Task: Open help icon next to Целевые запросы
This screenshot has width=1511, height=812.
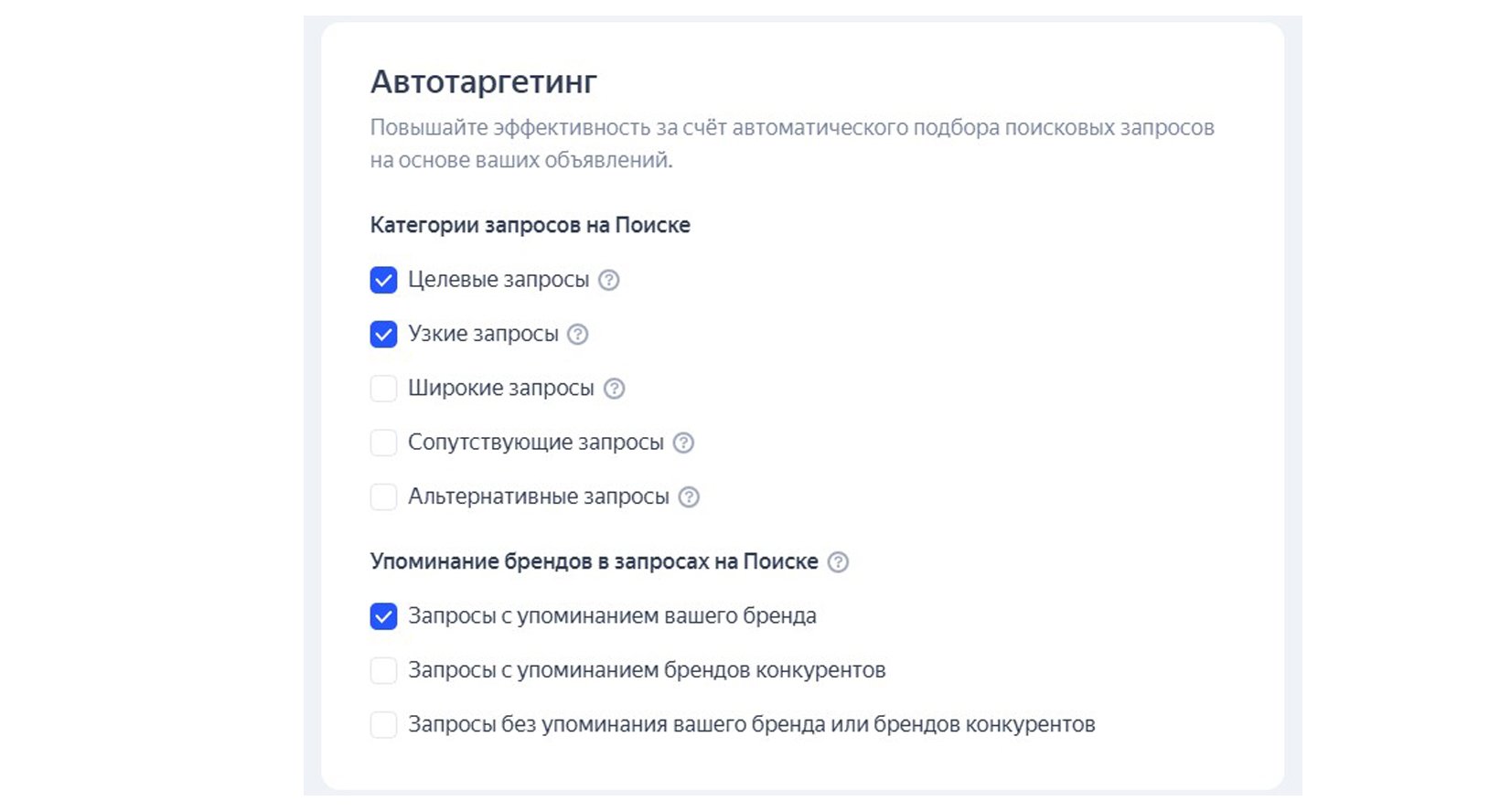Action: tap(609, 280)
